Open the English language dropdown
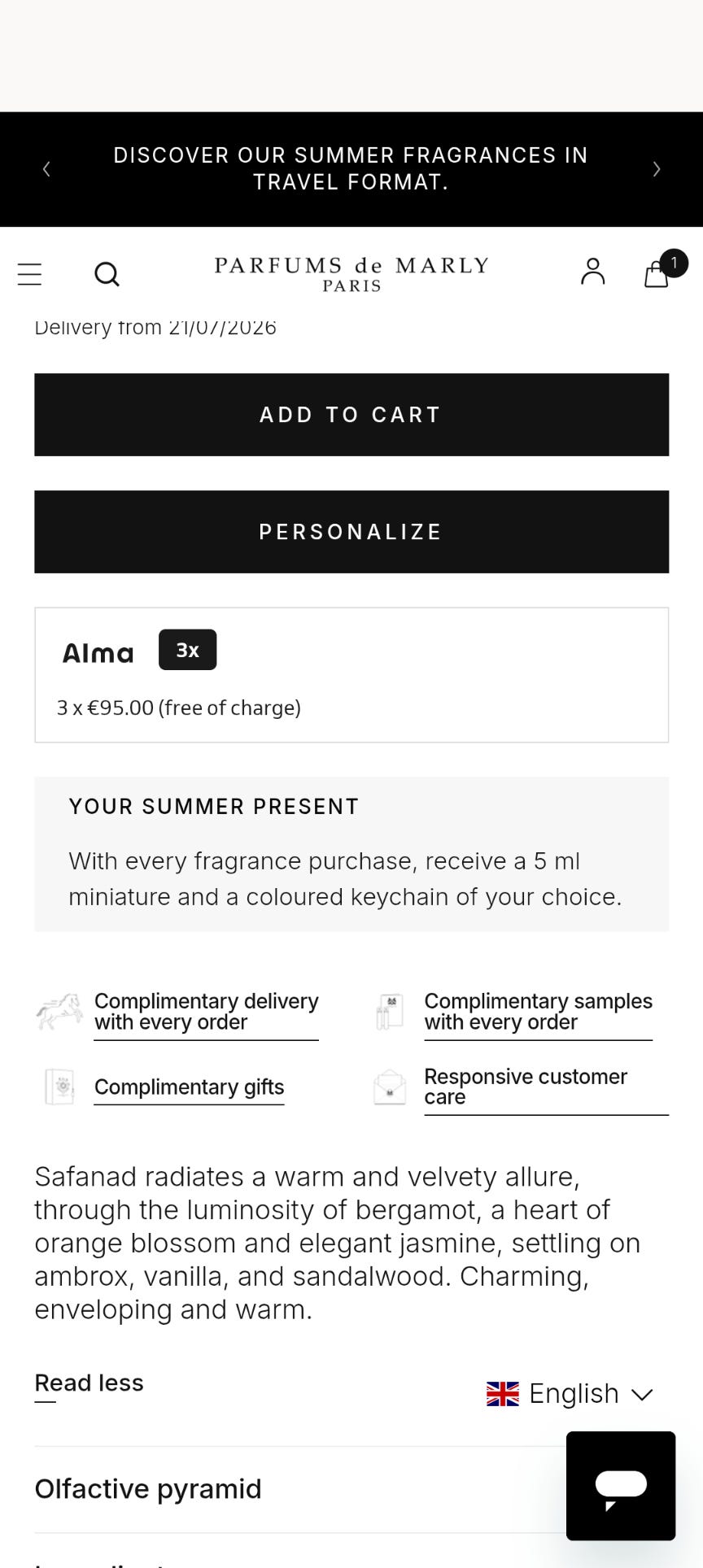The width and height of the screenshot is (703, 1568). pyautogui.click(x=570, y=1393)
